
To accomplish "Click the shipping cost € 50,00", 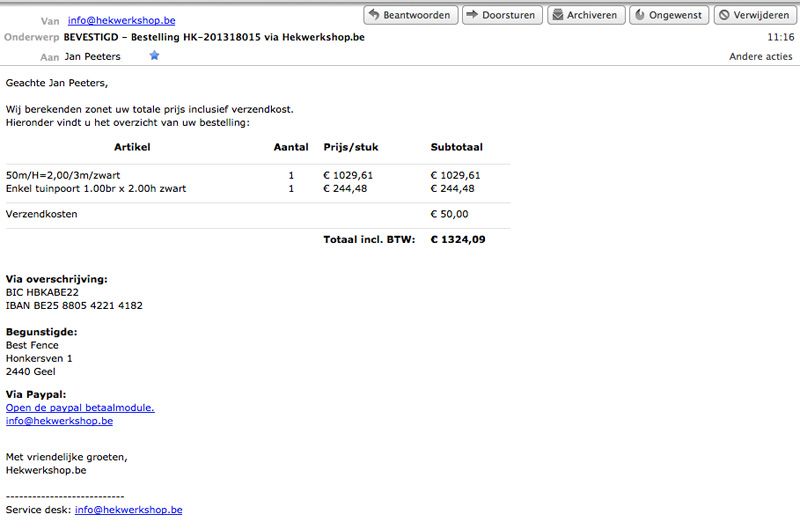I will click(449, 214).
